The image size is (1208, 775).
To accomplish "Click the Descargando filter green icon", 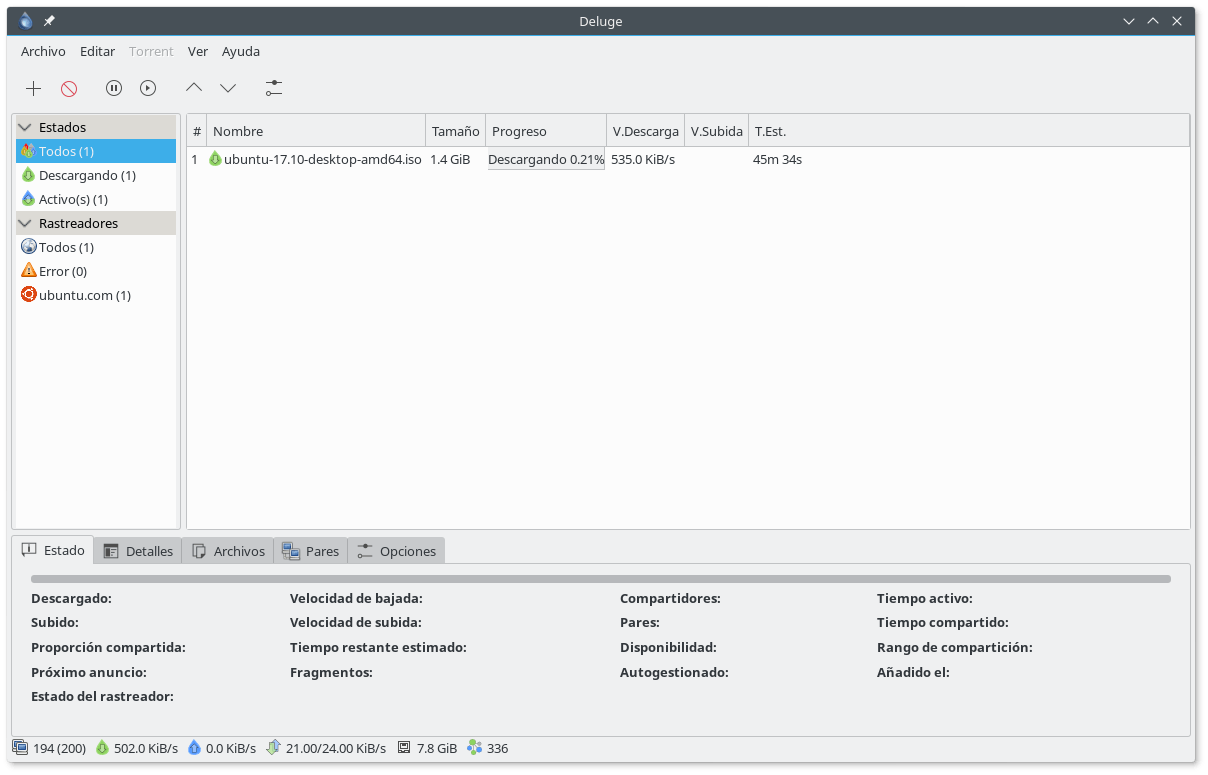I will tap(28, 174).
